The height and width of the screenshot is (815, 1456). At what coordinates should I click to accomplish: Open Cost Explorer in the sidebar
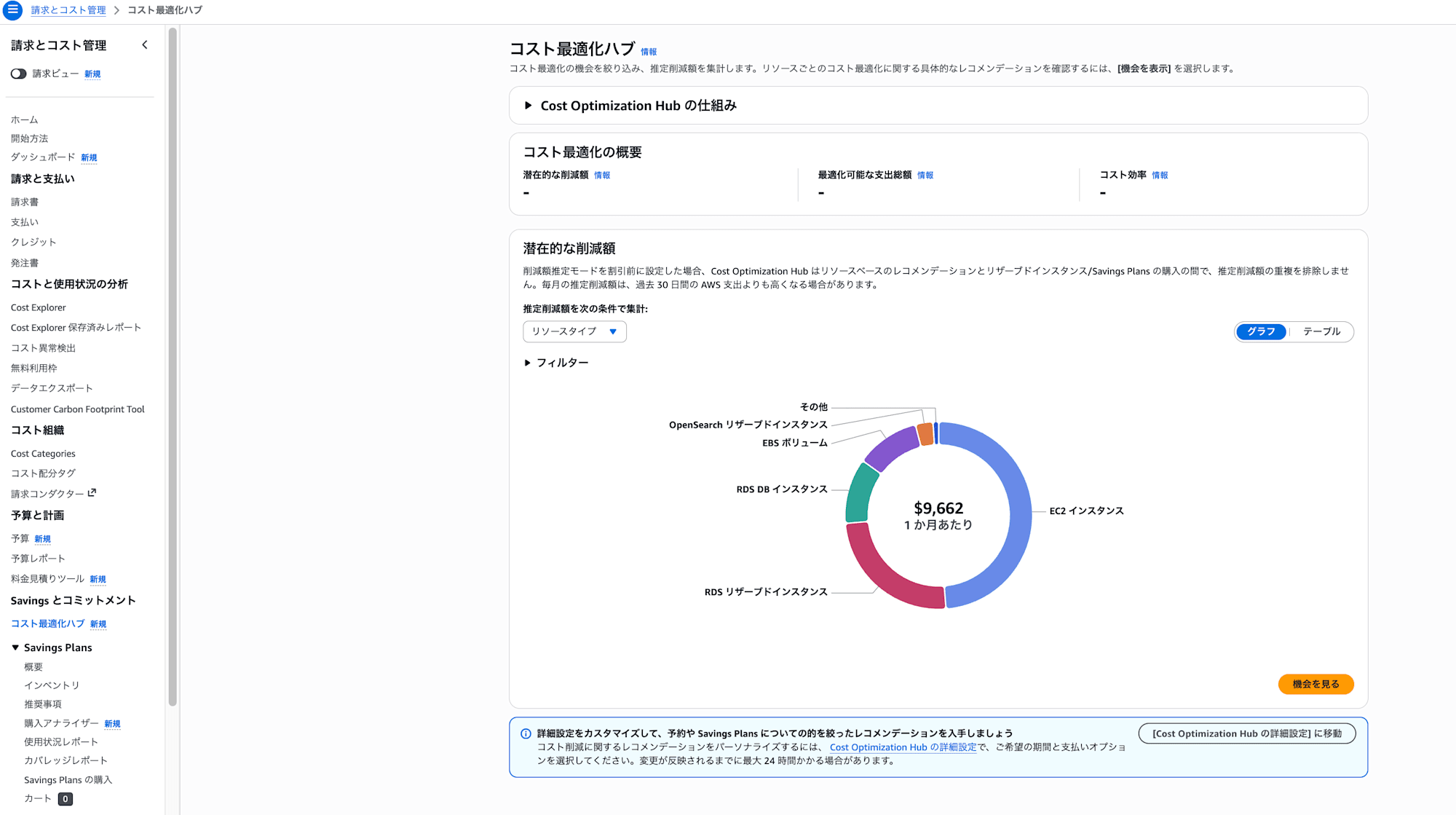tap(38, 307)
